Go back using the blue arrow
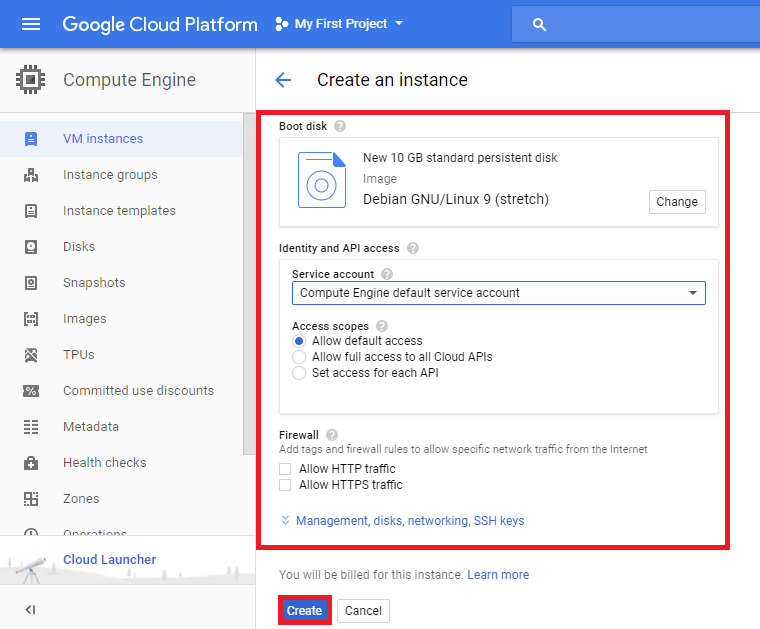Screen dimensions: 760x629 (x=283, y=79)
